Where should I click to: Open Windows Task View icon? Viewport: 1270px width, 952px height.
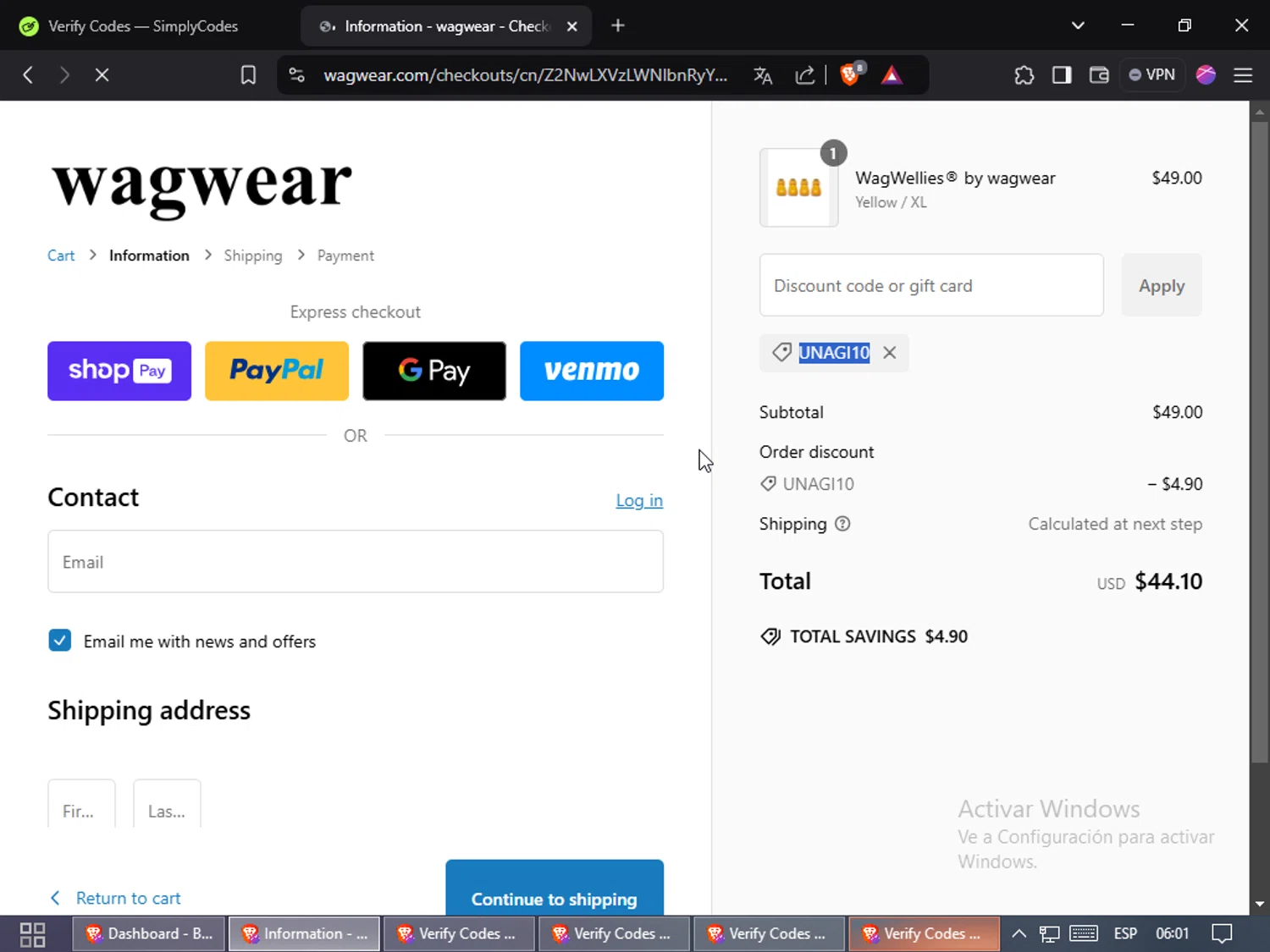[32, 934]
